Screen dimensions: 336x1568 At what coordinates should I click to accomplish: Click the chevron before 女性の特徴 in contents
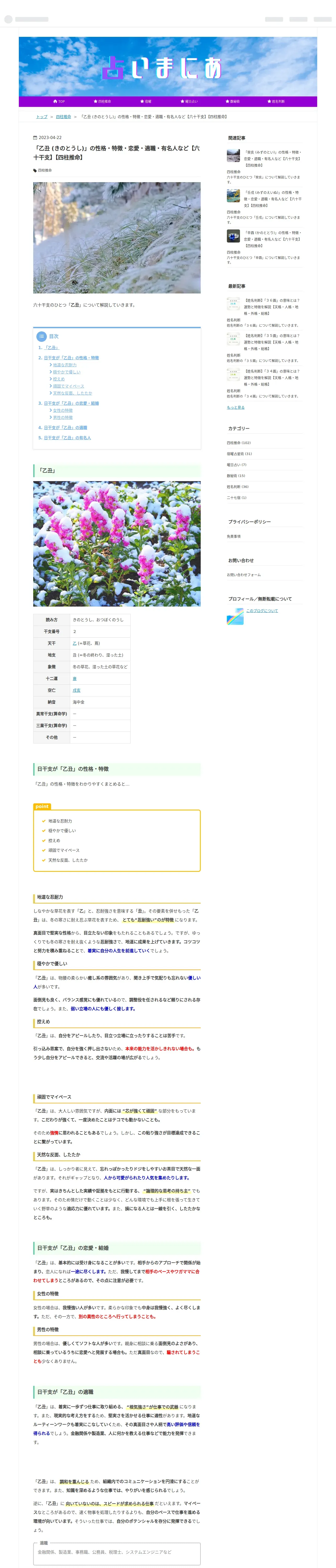coord(51,410)
